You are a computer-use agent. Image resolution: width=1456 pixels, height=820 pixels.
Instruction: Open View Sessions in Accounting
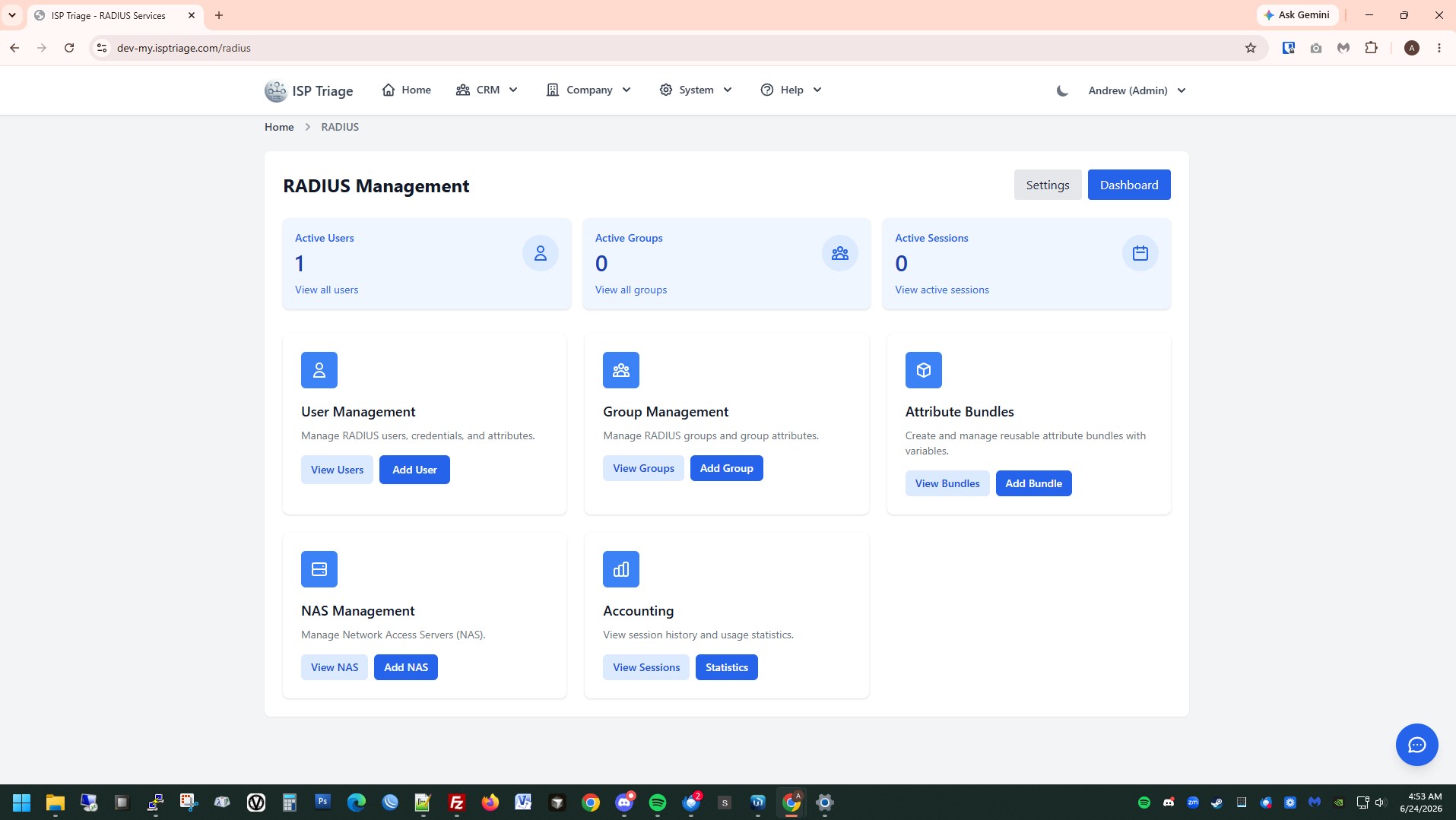(x=646, y=667)
